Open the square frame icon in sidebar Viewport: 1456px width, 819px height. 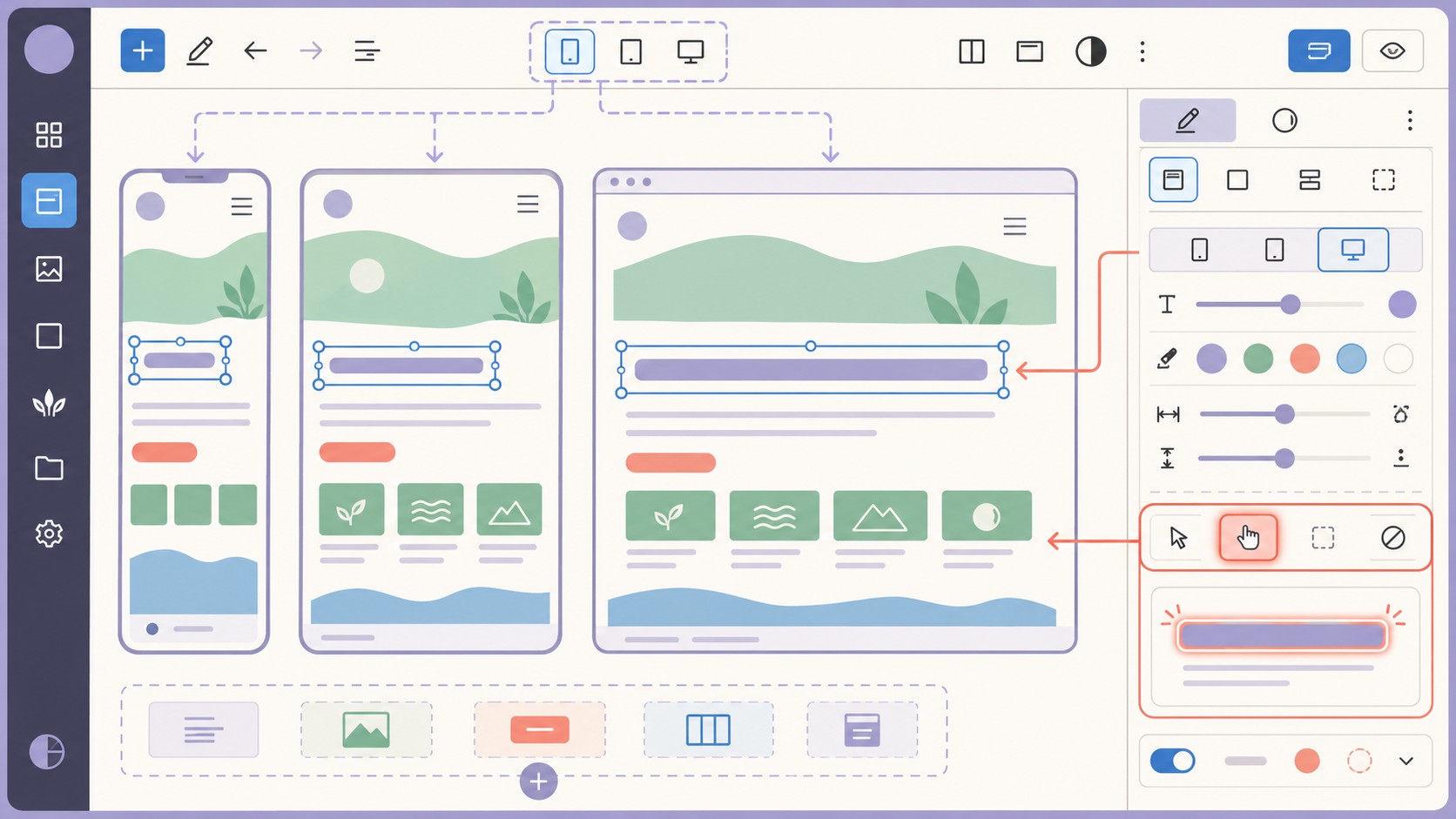(49, 336)
